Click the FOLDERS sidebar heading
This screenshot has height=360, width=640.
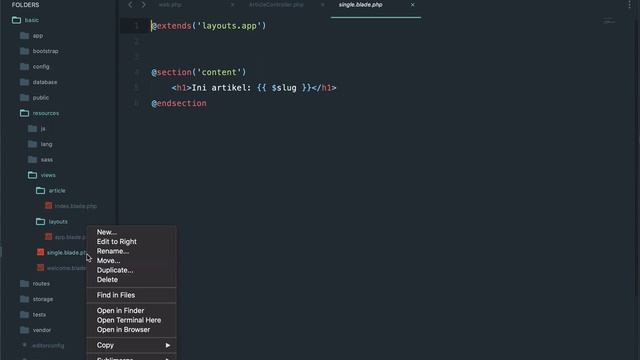coord(25,5)
